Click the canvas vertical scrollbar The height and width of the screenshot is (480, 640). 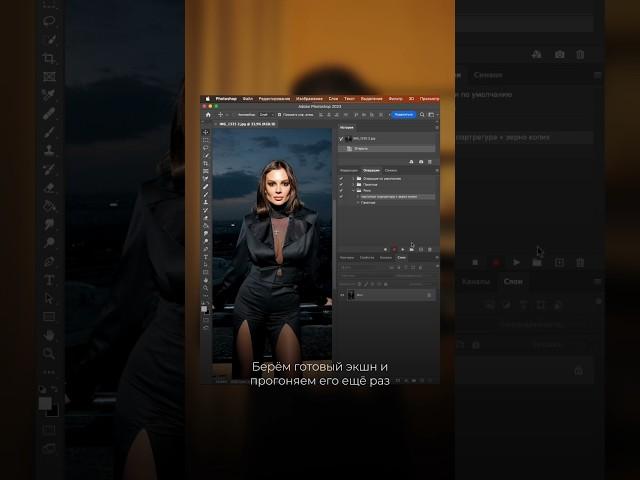click(x=334, y=245)
